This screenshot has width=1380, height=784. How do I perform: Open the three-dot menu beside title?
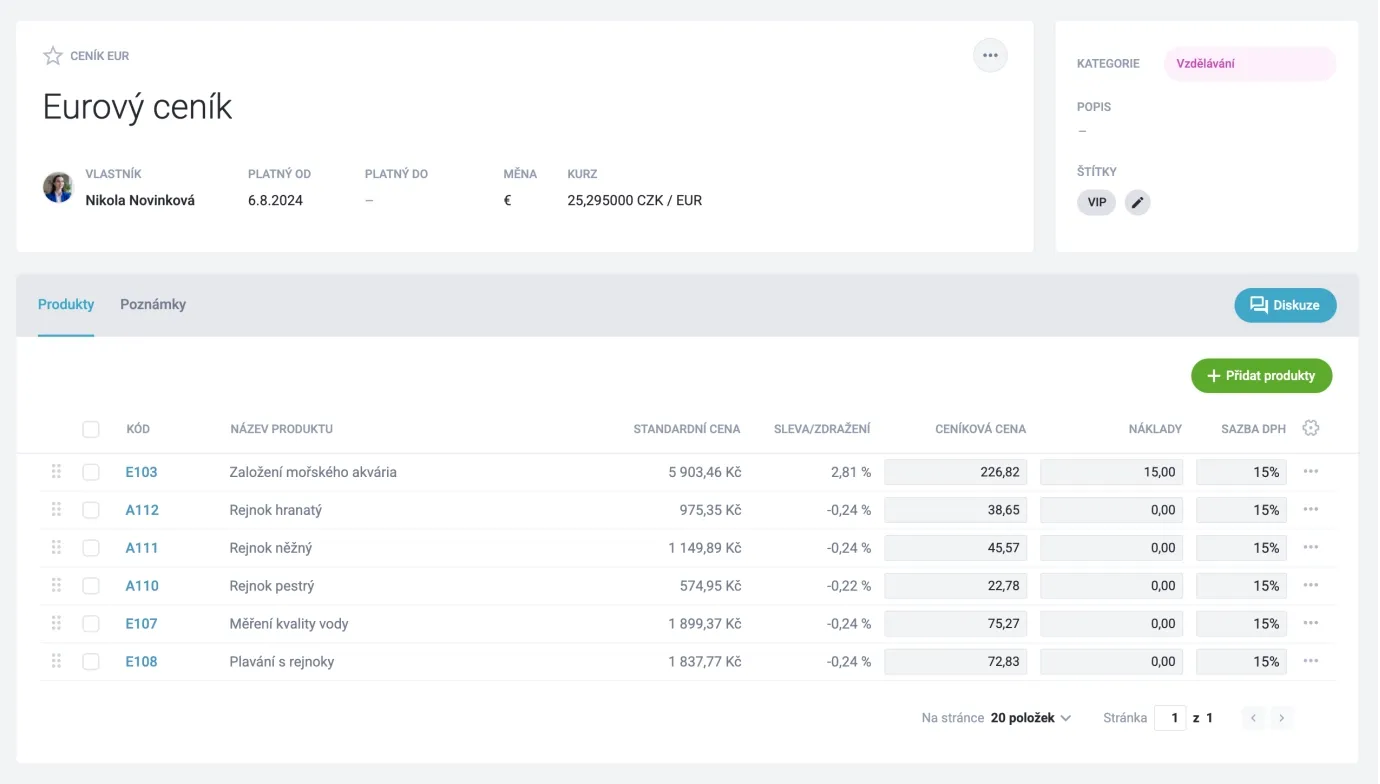click(990, 56)
